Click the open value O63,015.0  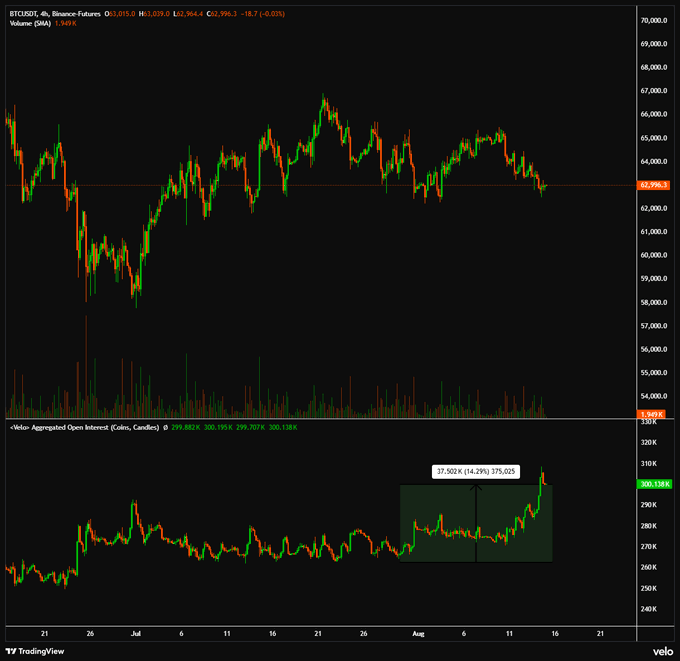click(x=120, y=14)
